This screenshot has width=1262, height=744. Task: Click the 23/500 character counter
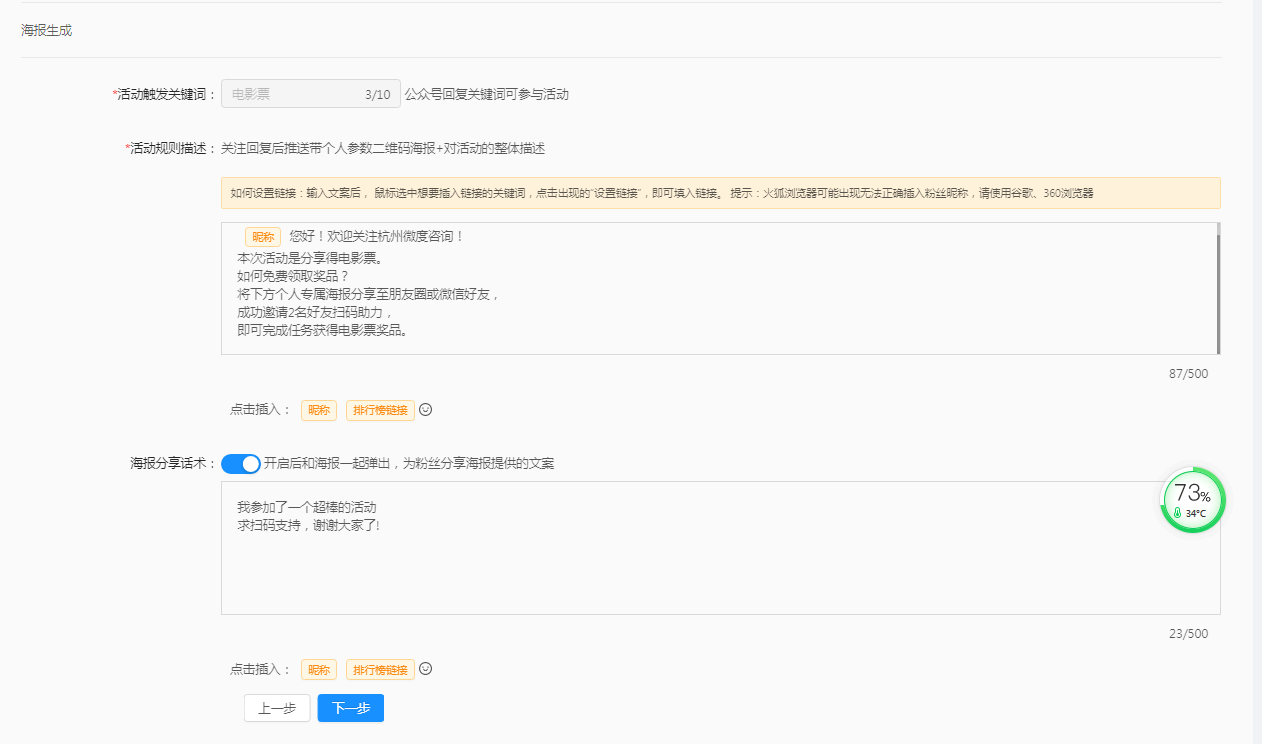(1188, 634)
